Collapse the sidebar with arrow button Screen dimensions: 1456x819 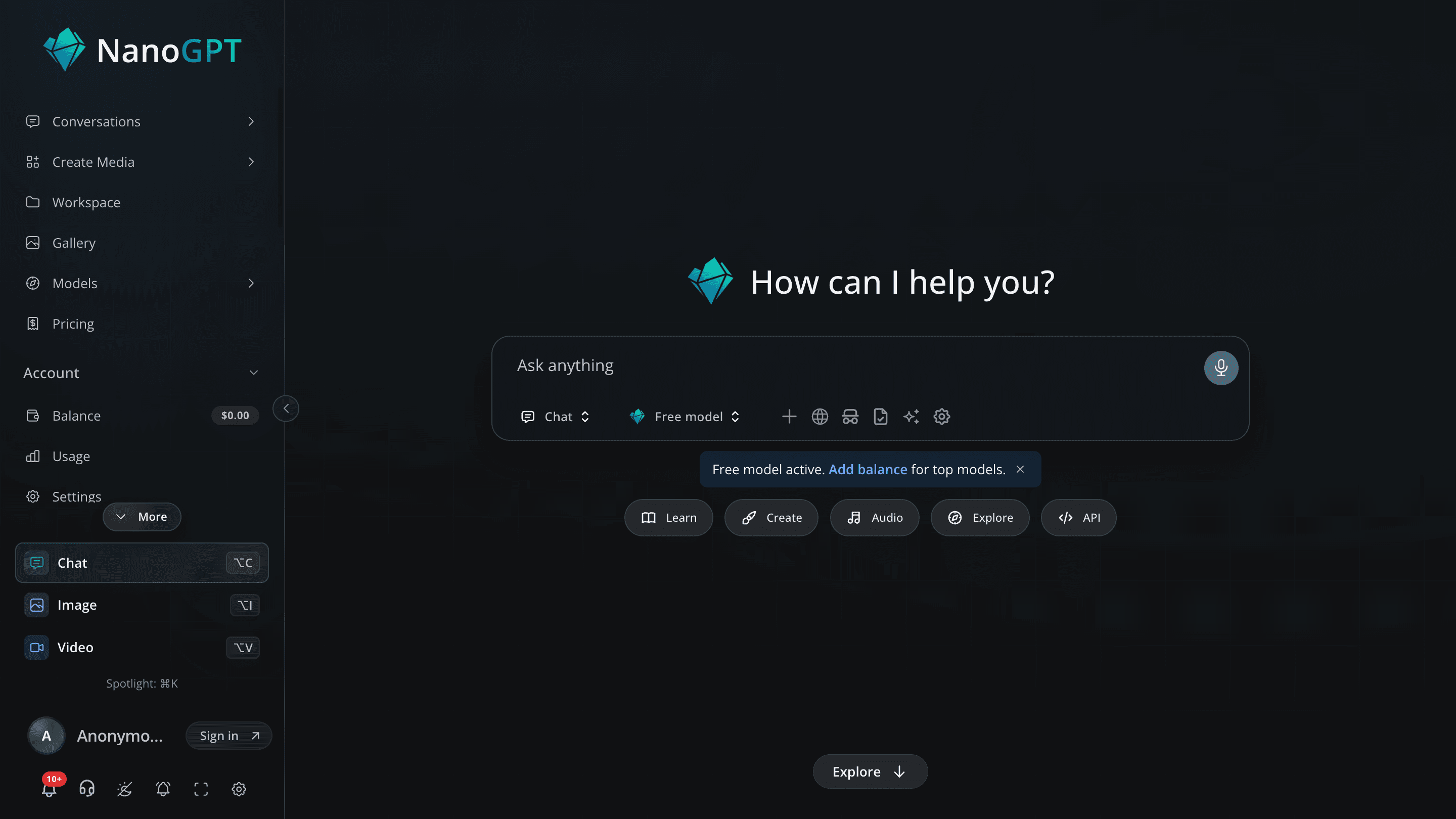coord(286,408)
